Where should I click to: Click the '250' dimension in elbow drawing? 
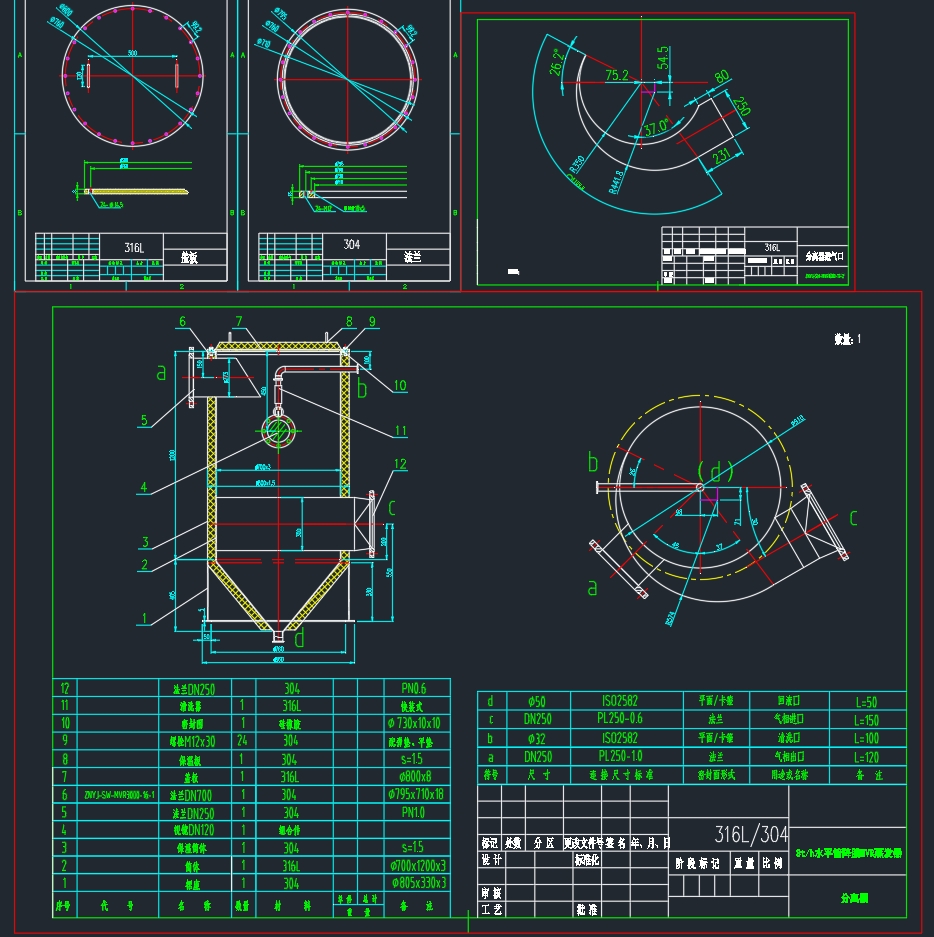click(741, 106)
